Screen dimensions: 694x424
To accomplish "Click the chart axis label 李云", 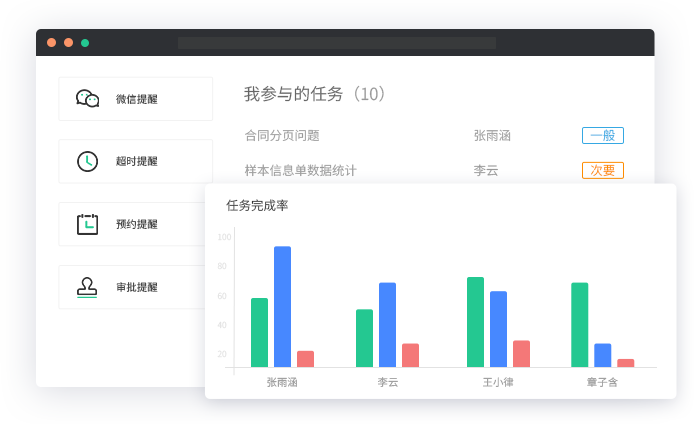I will [x=388, y=382].
